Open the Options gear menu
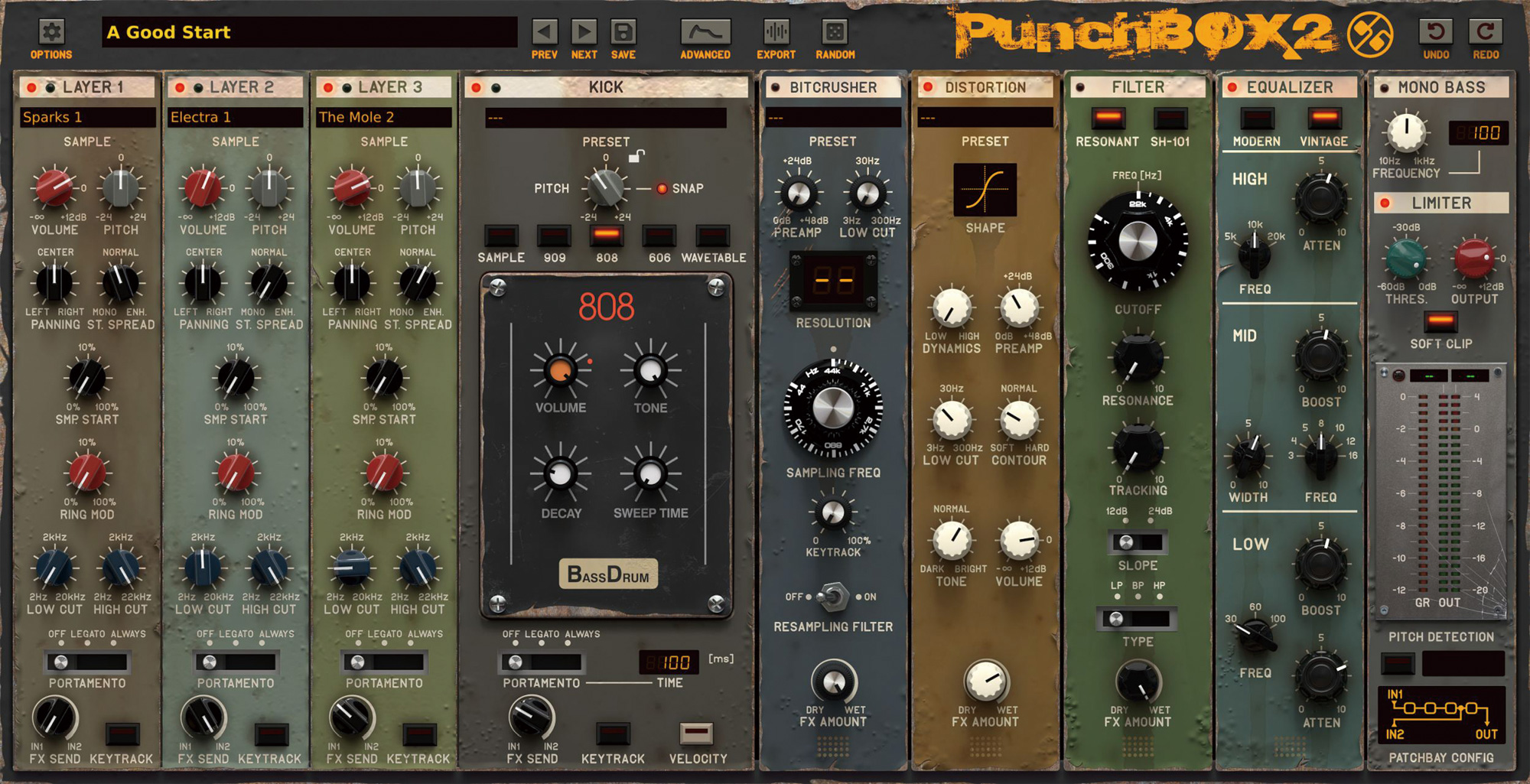This screenshot has height=784, width=1530. 52,32
